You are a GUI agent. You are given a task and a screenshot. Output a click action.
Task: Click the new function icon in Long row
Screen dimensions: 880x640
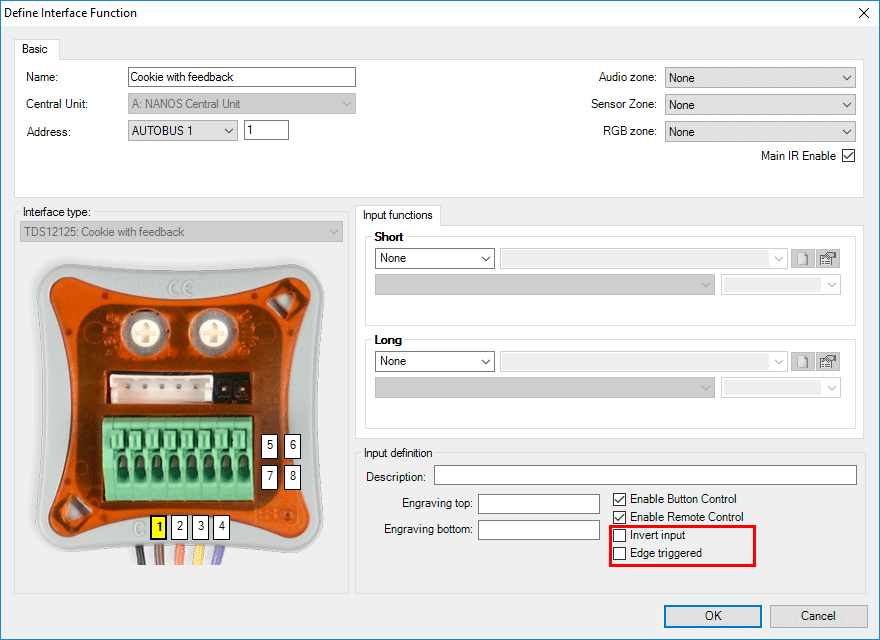click(x=802, y=361)
